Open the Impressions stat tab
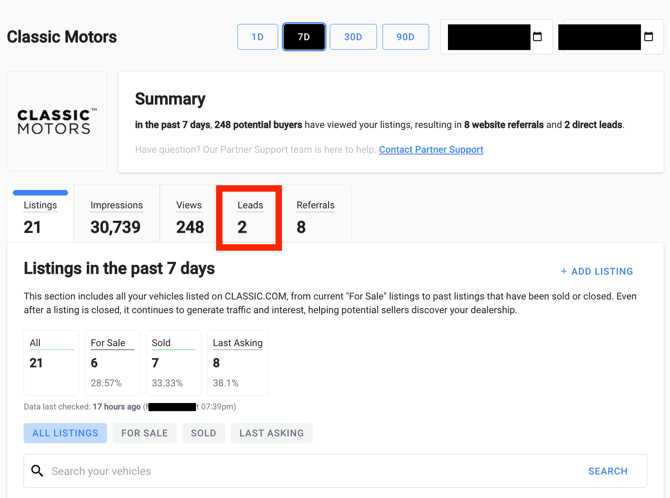 (117, 214)
